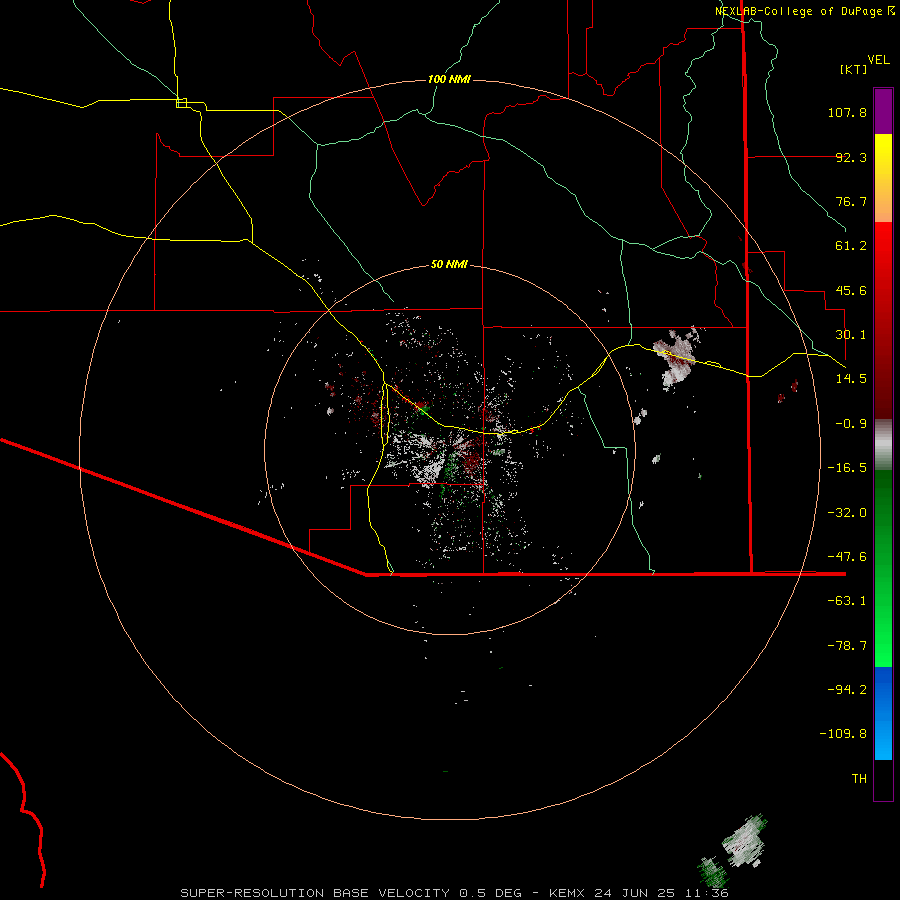Viewport: 900px width, 900px height.
Task: Click the -78.7 velocity scale value
Action: 847,645
